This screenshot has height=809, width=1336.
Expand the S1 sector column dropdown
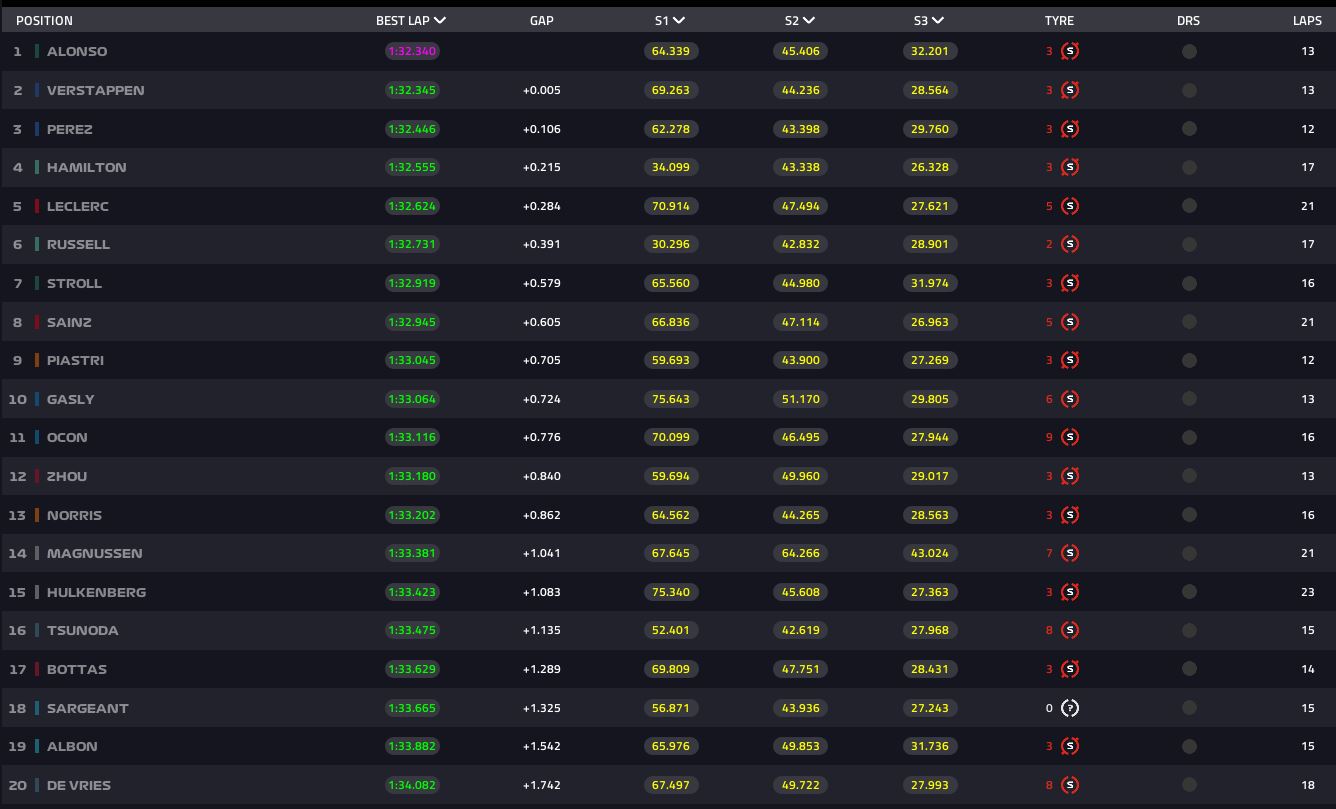coord(679,20)
